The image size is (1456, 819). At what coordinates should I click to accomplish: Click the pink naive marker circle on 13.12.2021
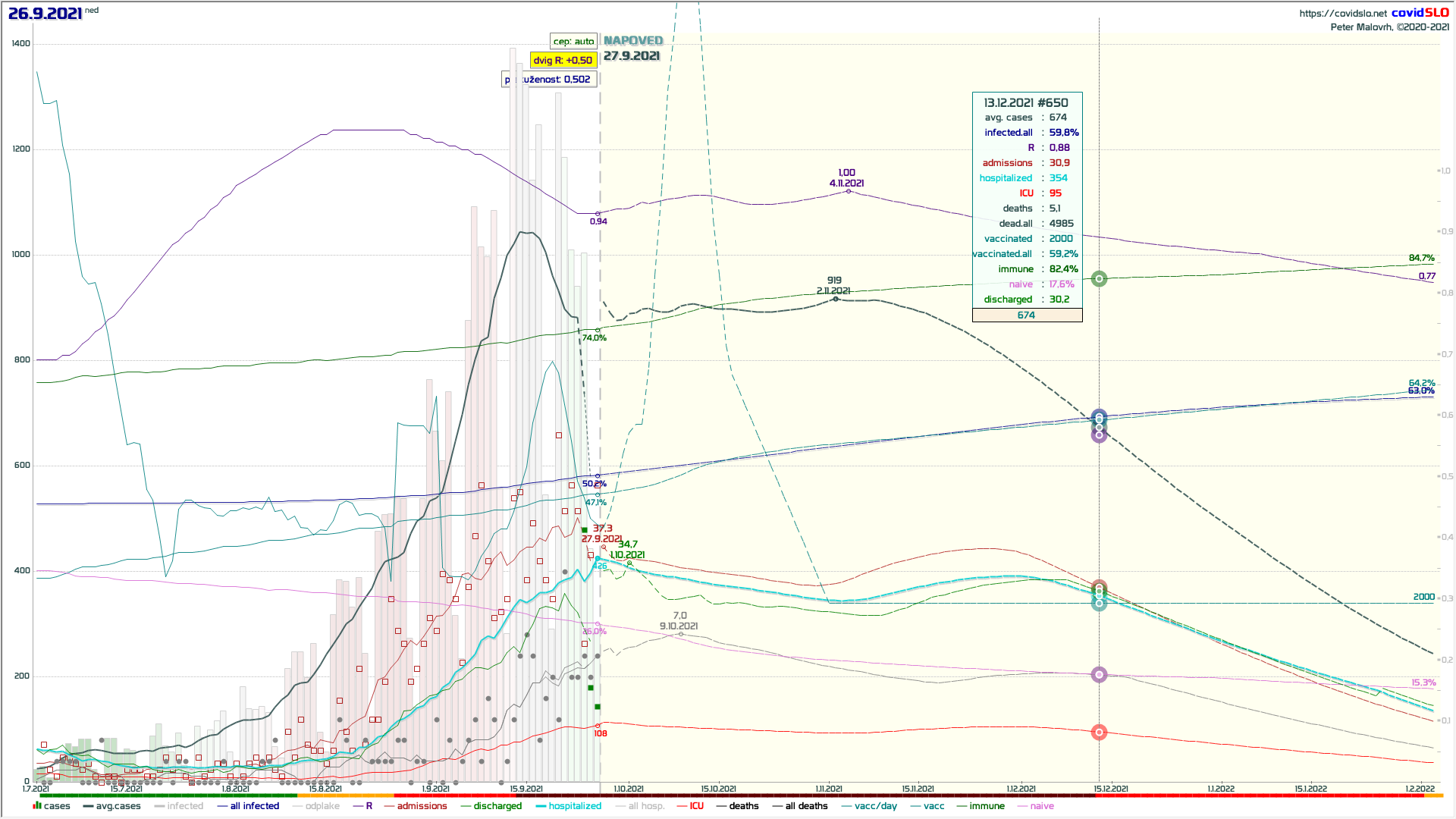(x=1099, y=674)
